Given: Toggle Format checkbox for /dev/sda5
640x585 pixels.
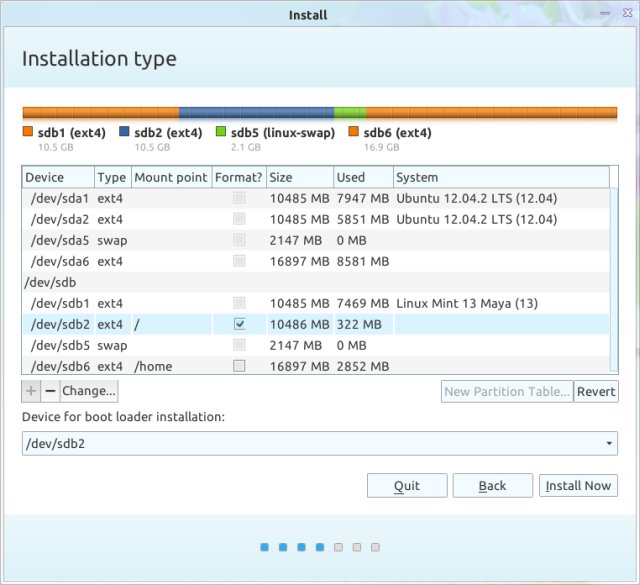Looking at the screenshot, I should 239,240.
